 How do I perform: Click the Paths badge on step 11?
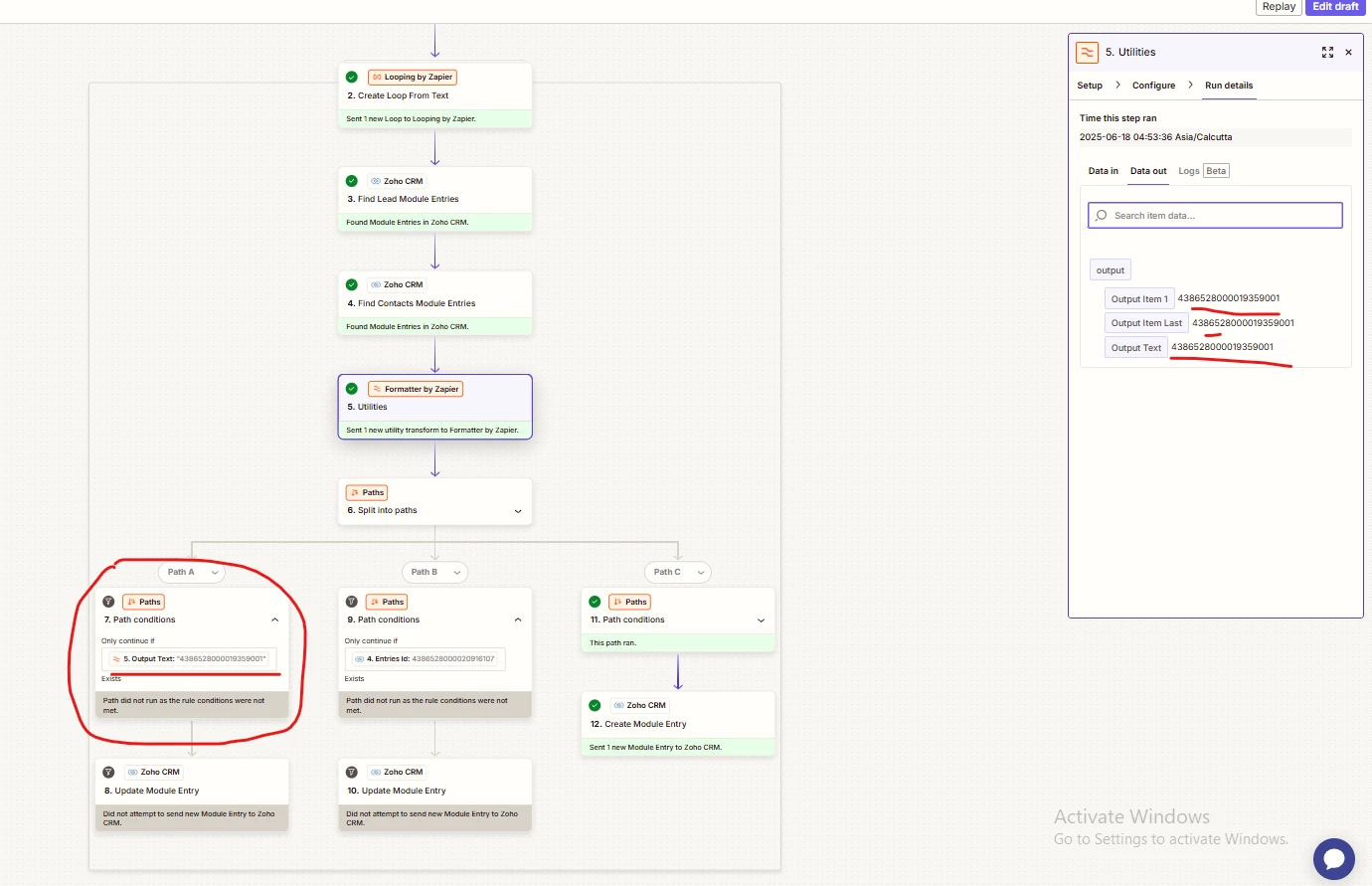[630, 602]
